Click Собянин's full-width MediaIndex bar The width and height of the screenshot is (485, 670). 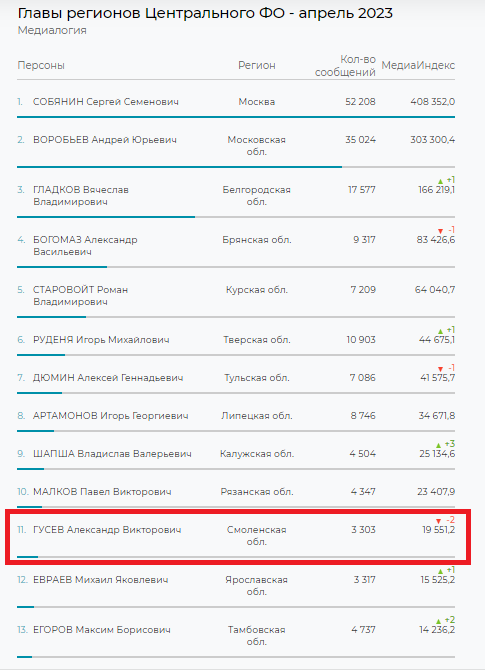pyautogui.click(x=236, y=117)
